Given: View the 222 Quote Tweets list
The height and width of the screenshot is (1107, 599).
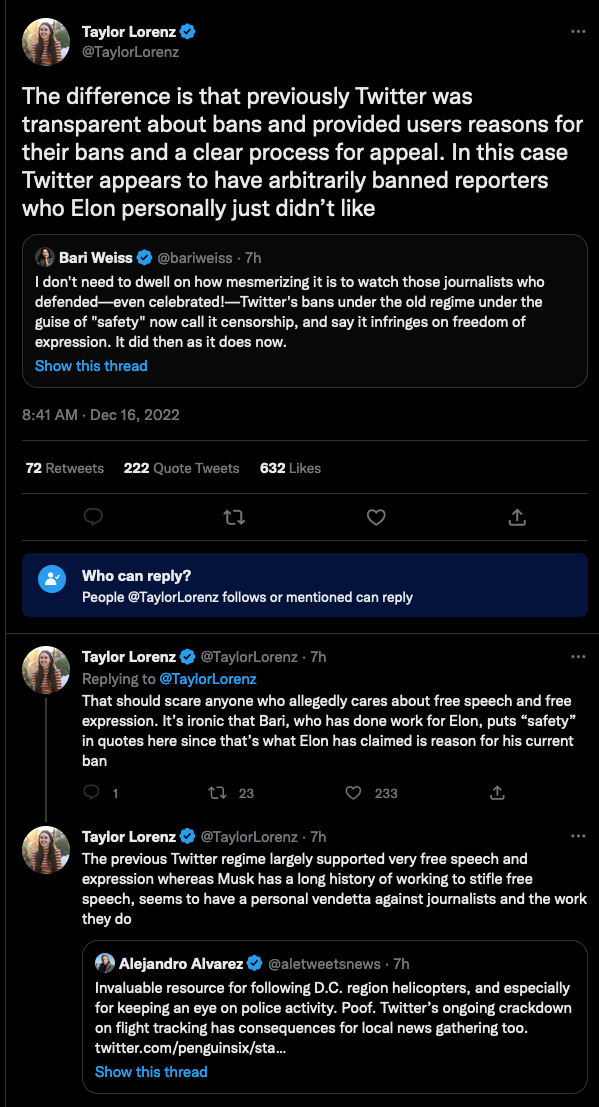Looking at the screenshot, I should (182, 468).
